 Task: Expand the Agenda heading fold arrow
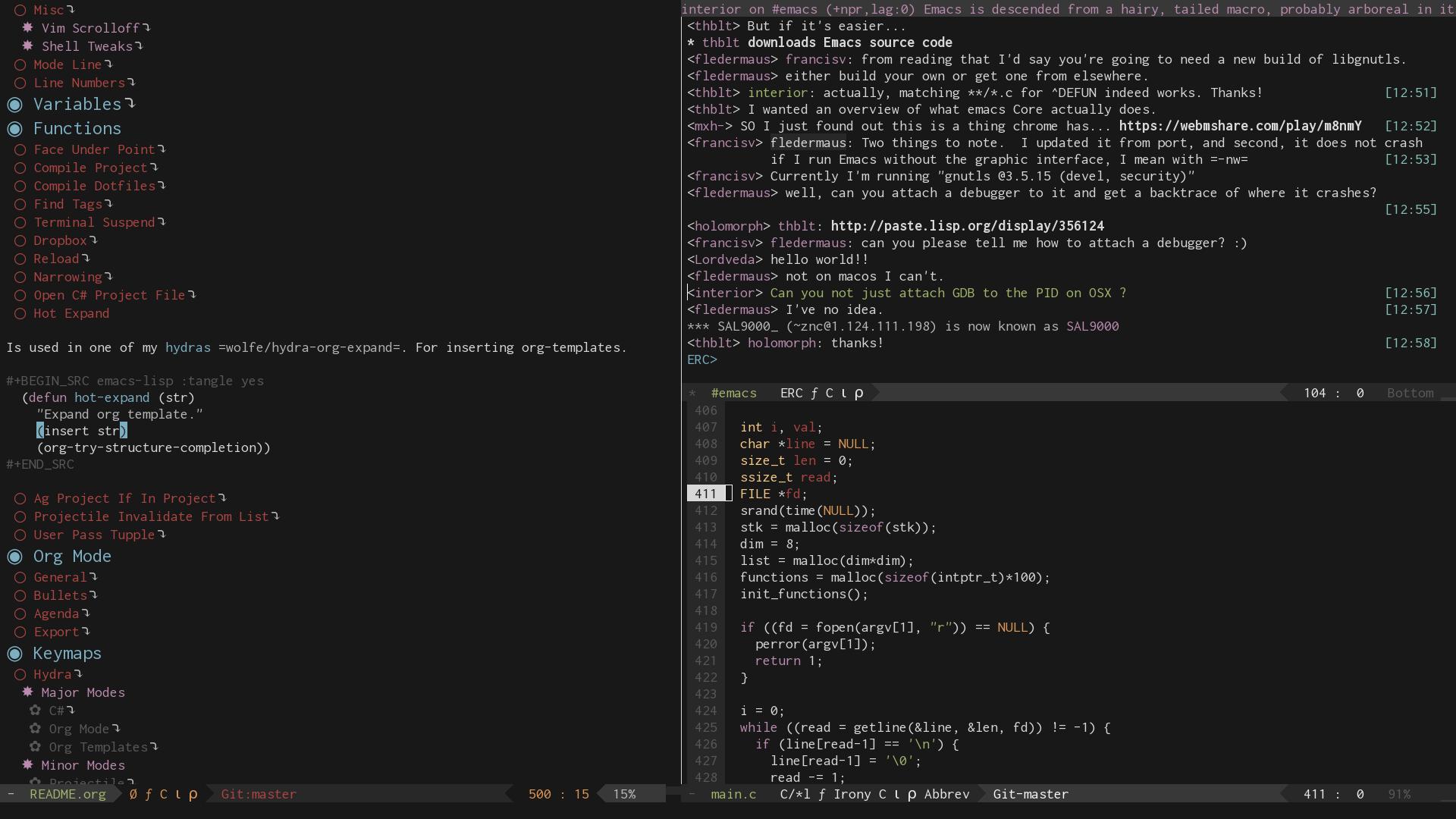[86, 613]
